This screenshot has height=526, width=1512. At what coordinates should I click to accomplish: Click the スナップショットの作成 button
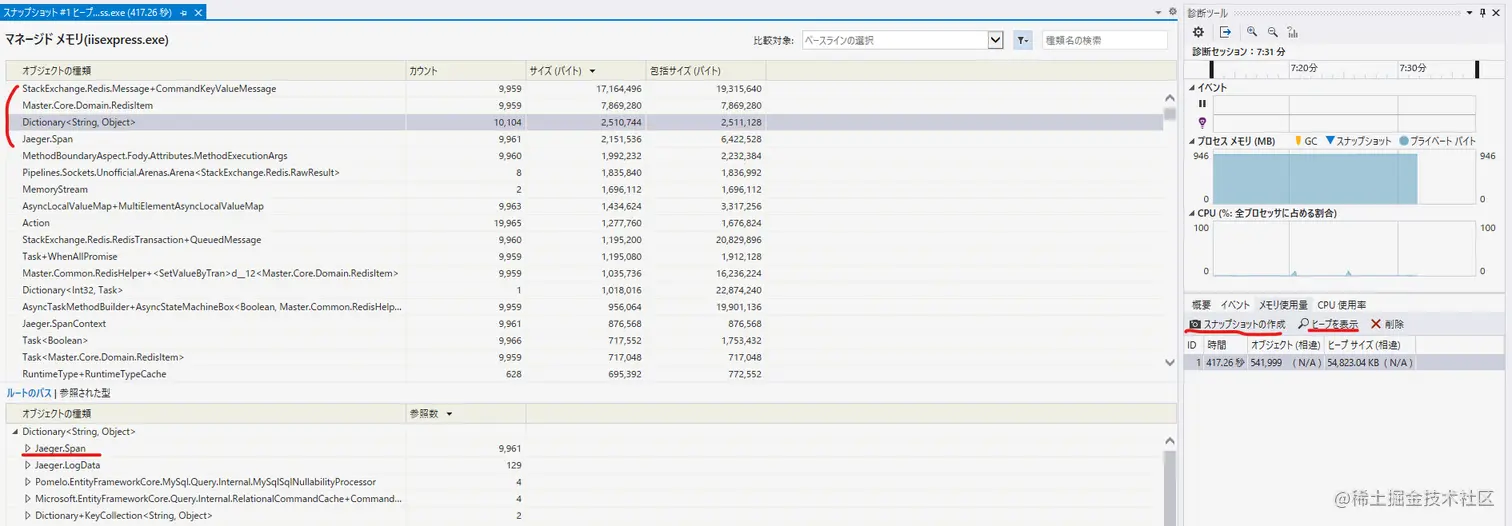pyautogui.click(x=1237, y=324)
